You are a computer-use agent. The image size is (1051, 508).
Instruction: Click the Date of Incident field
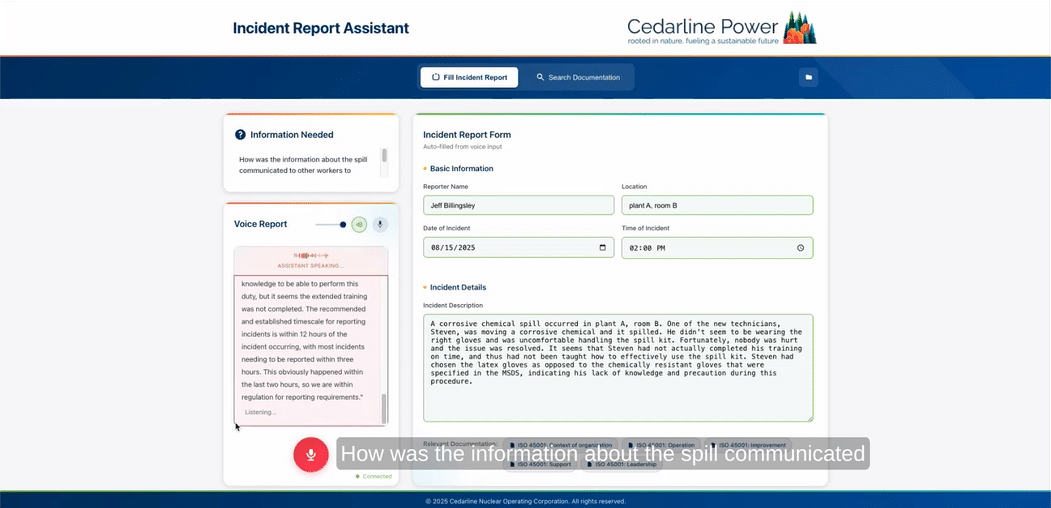[519, 247]
